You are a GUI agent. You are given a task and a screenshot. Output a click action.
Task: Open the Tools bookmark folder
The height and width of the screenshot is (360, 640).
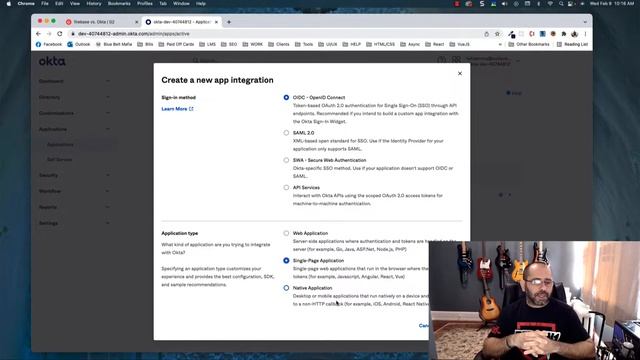(x=304, y=44)
